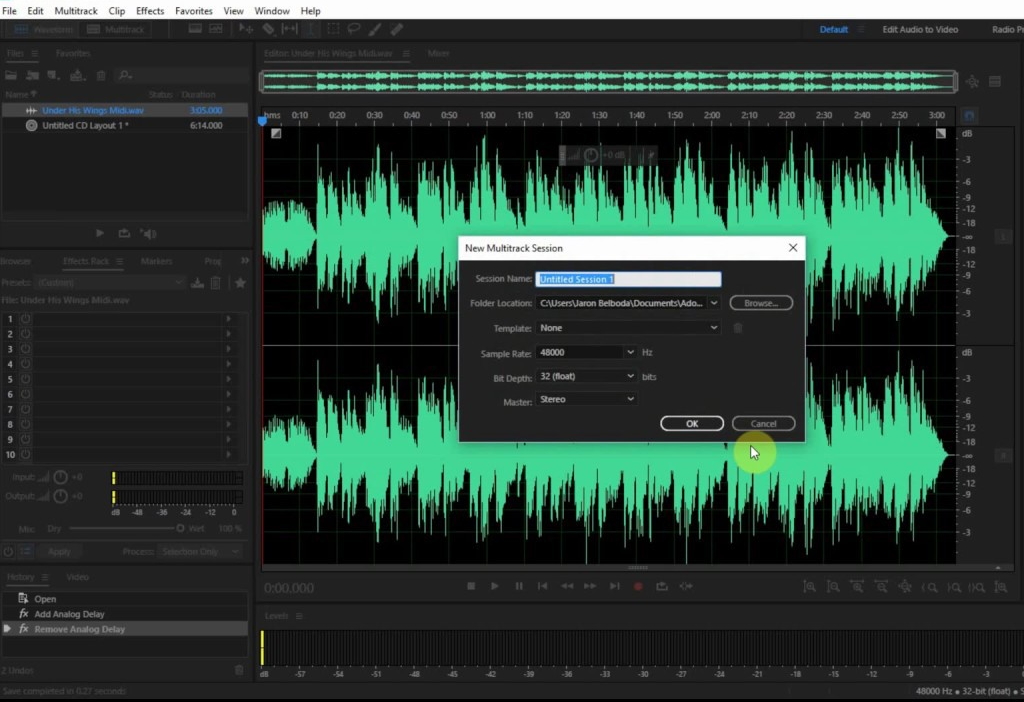Select the Move tool in the toolbar

[x=246, y=29]
